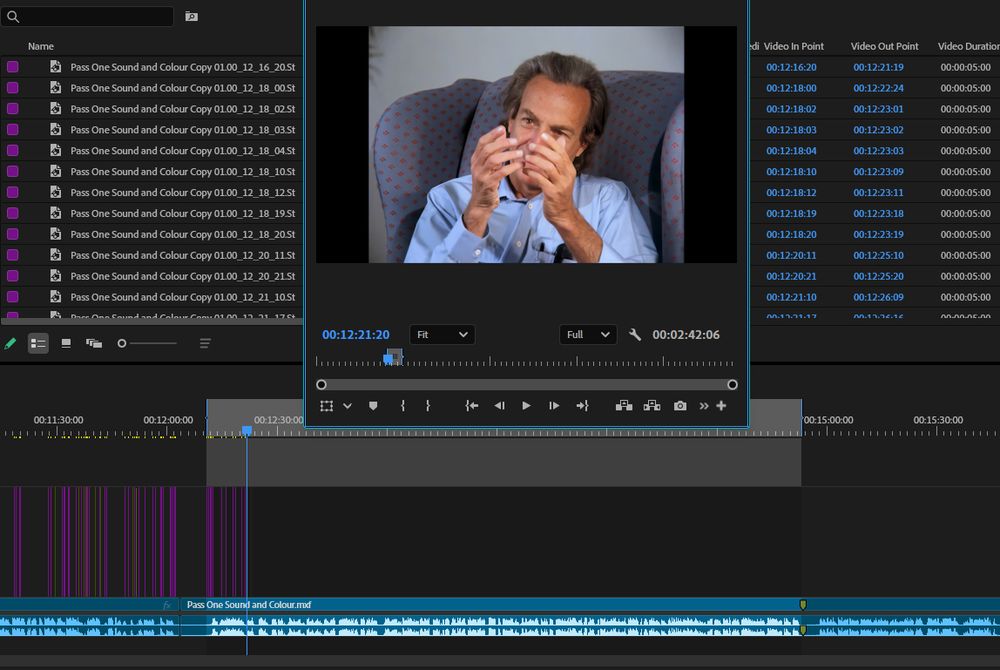
Task: Click the purple label swatch of row 01.00_12_18_20
Action: pyautogui.click(x=13, y=234)
